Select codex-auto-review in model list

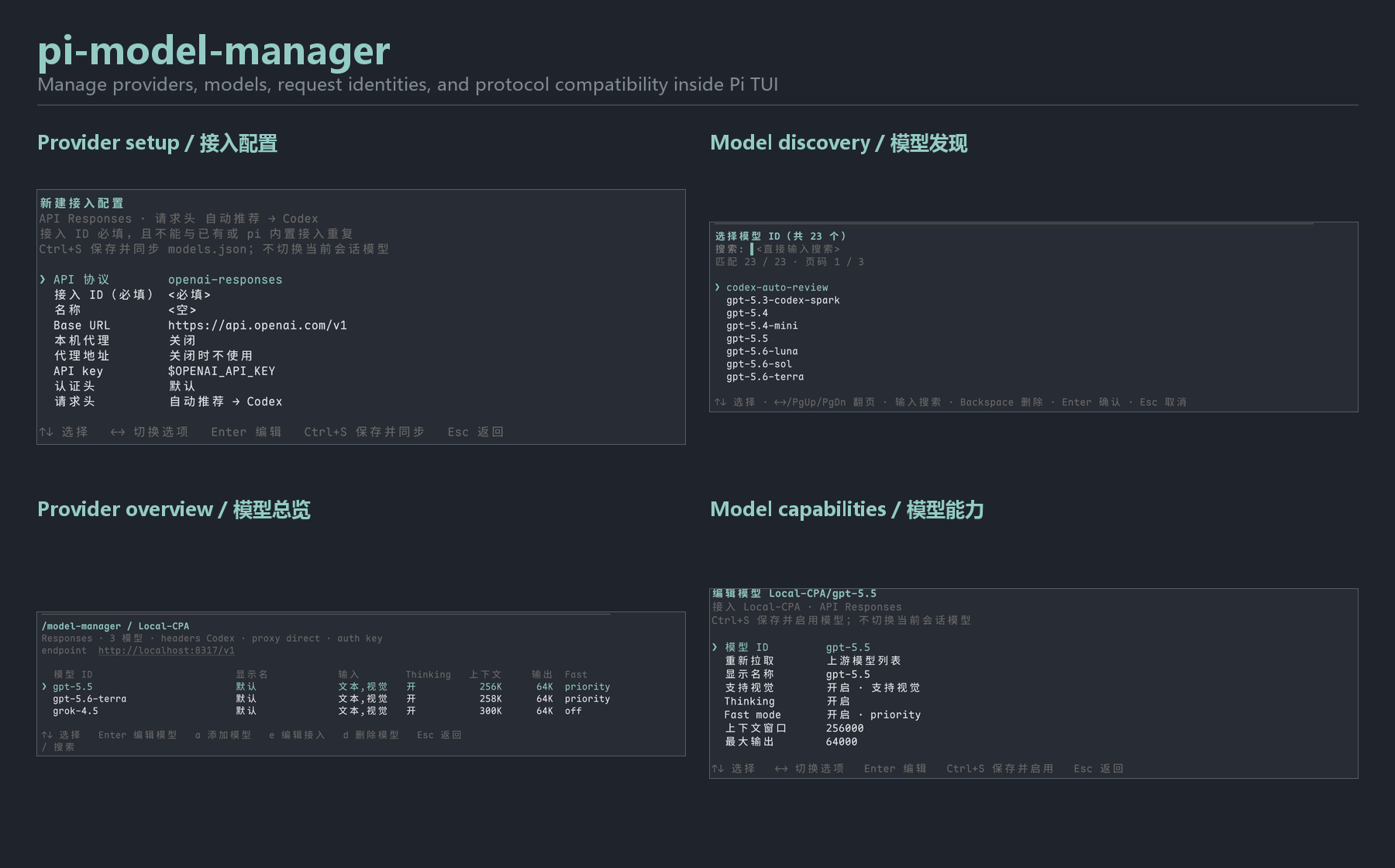[x=777, y=288]
